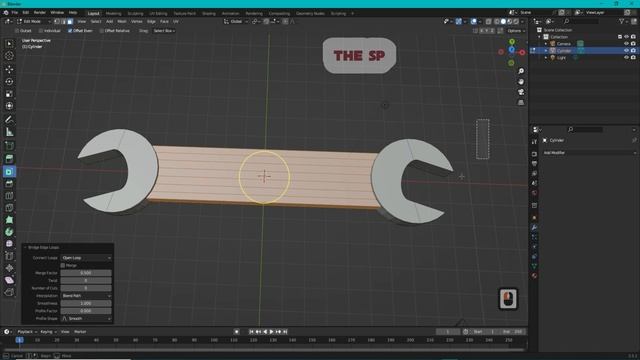Click the Number of Cuts field
640x360 pixels.
click(x=86, y=288)
